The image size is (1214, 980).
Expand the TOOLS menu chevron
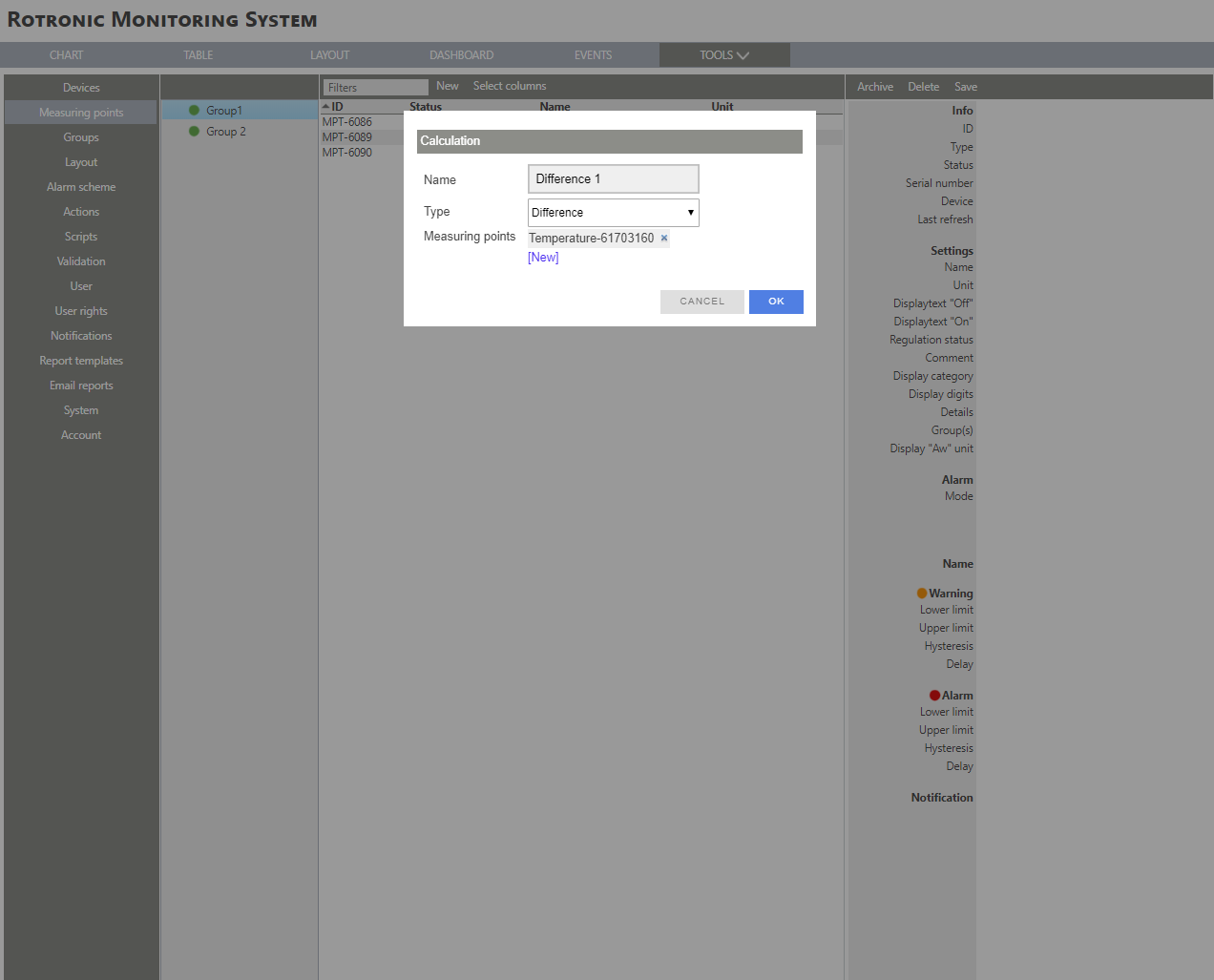click(x=743, y=55)
